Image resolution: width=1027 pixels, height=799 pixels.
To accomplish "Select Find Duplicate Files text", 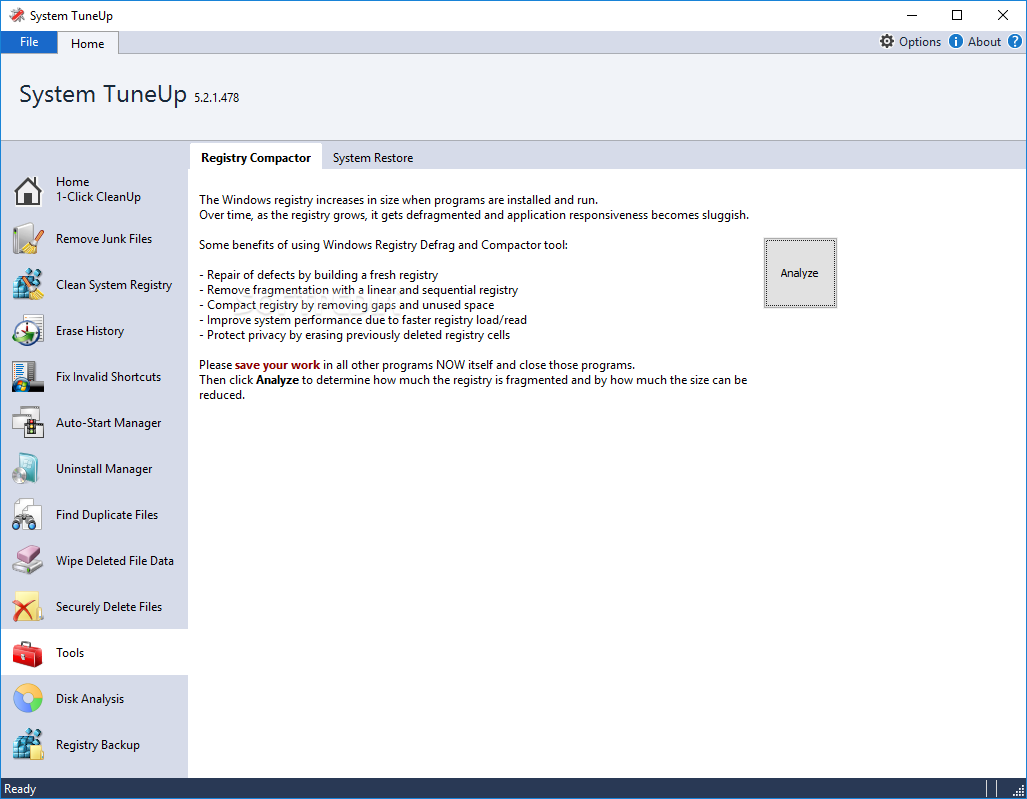I will [x=107, y=515].
